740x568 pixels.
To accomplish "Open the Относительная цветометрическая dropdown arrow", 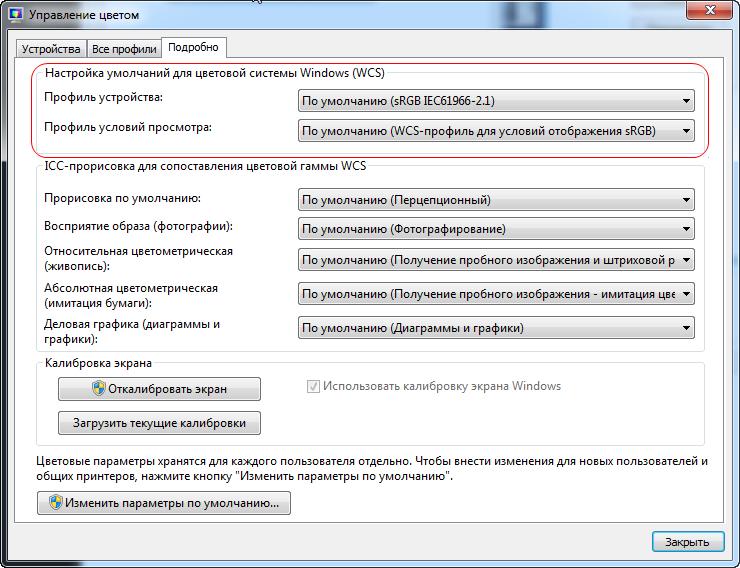I will pos(687,259).
